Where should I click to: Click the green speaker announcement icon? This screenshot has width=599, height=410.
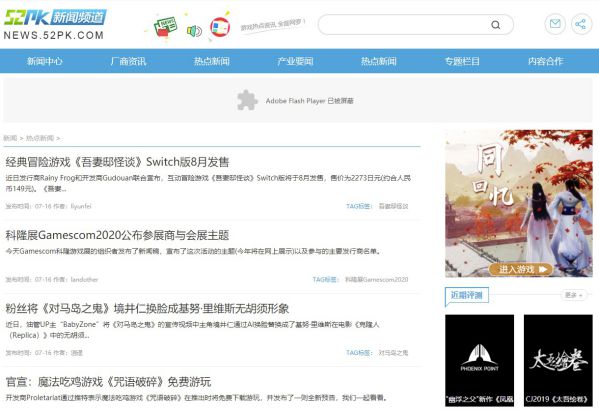(x=194, y=31)
